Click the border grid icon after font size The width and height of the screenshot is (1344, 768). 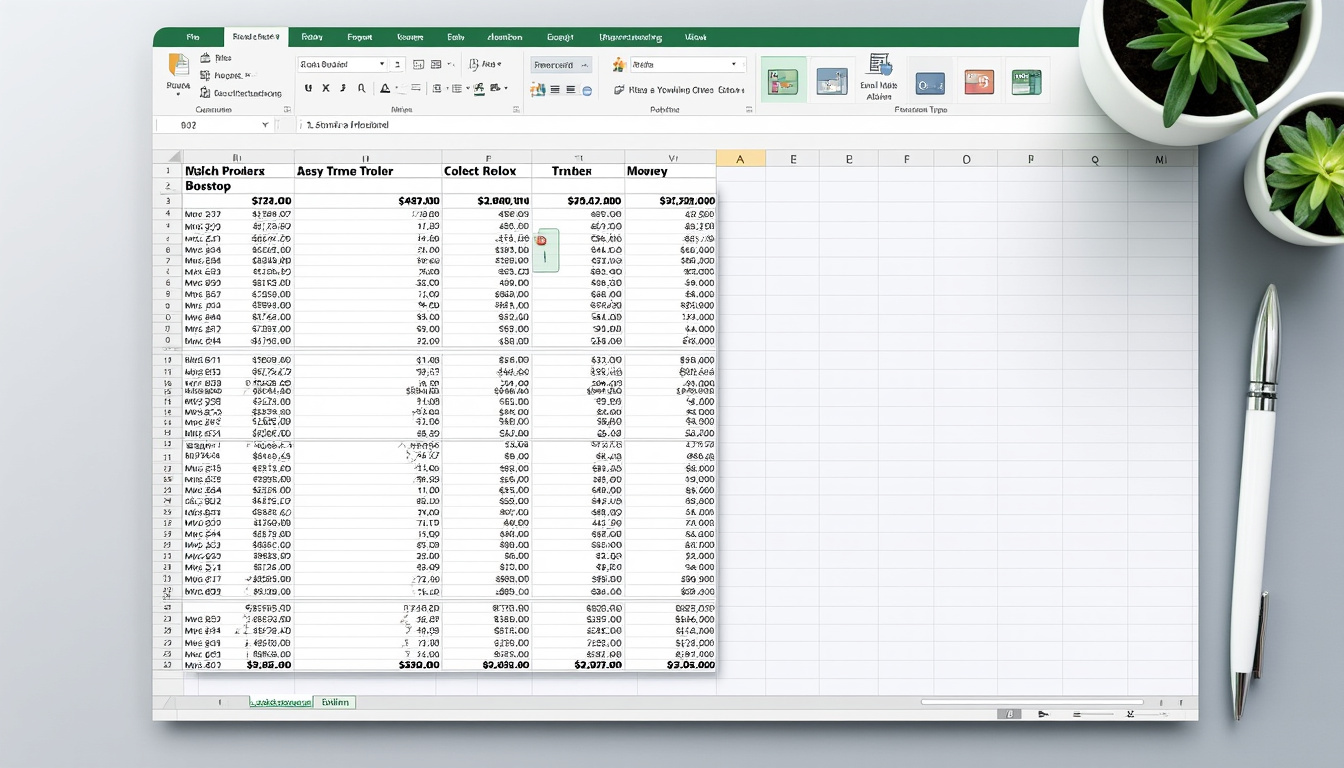coord(418,64)
